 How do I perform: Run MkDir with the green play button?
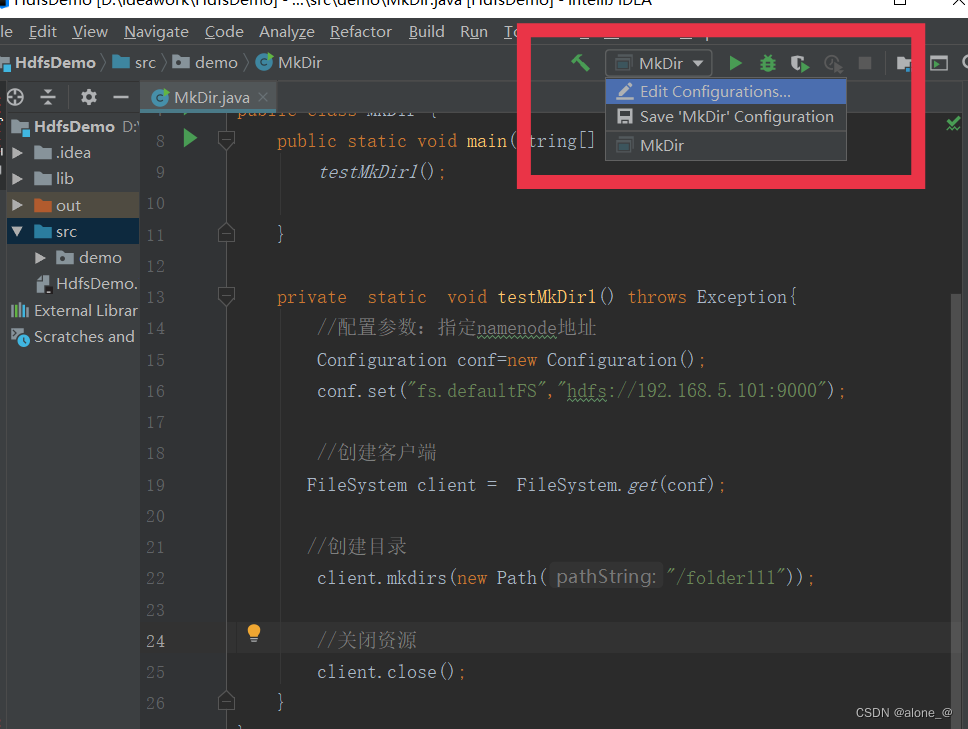click(x=735, y=63)
